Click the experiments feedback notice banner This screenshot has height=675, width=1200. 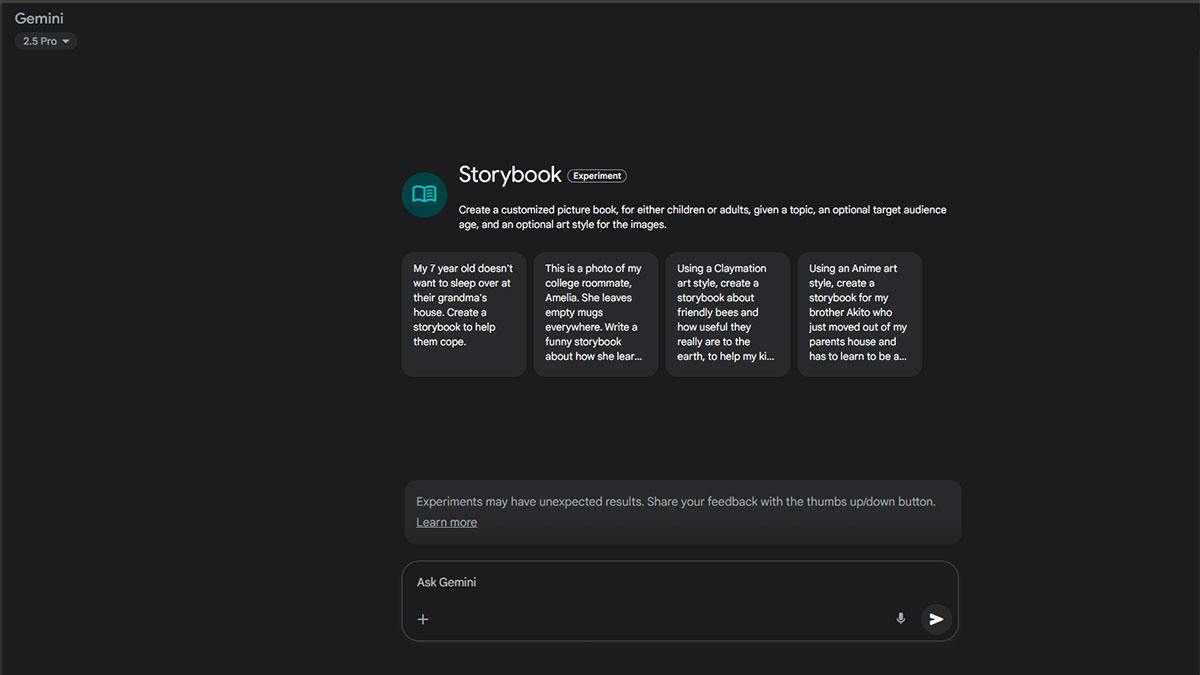coord(683,512)
